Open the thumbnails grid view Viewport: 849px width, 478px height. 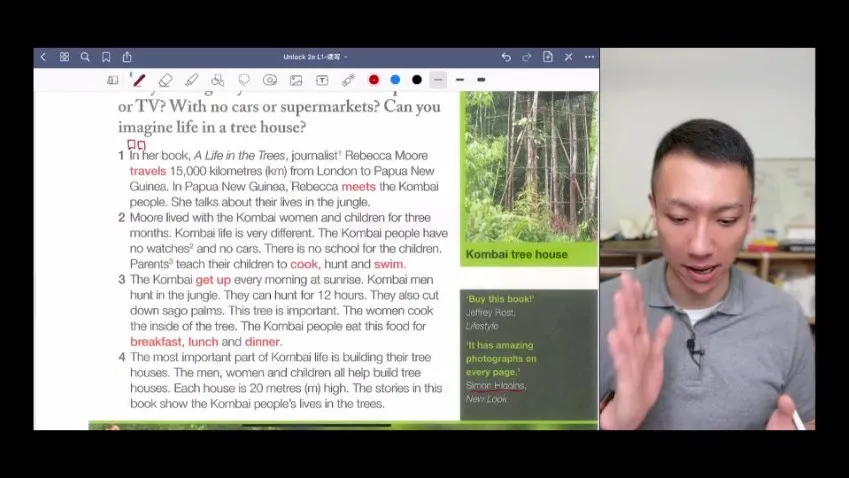64,57
